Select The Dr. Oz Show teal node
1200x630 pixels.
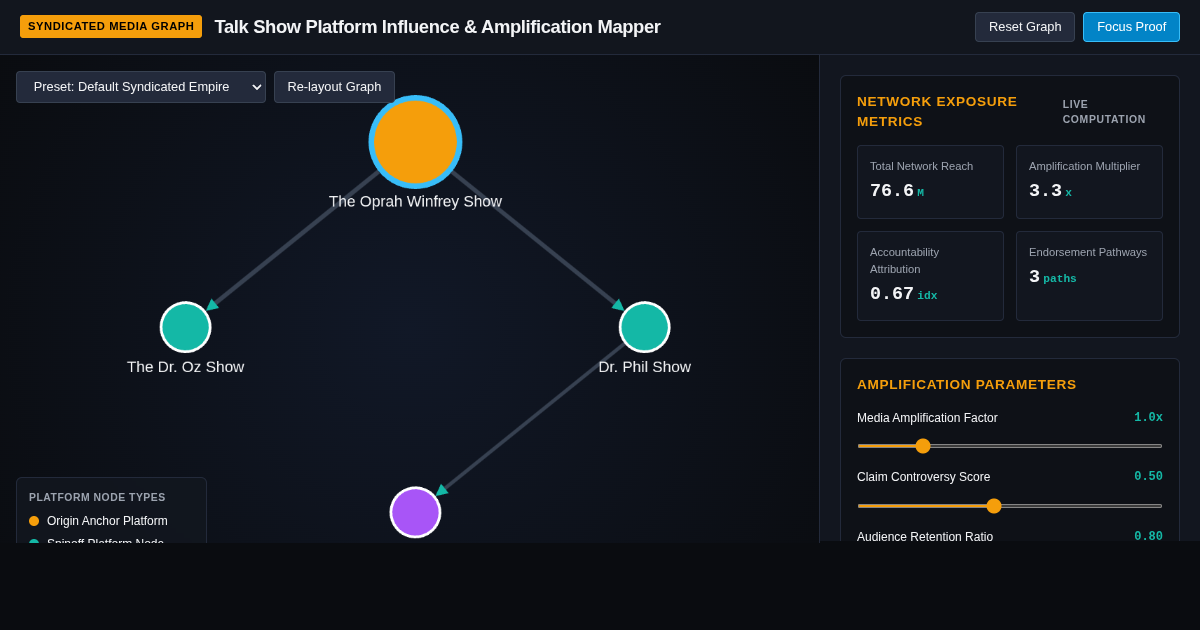186,327
